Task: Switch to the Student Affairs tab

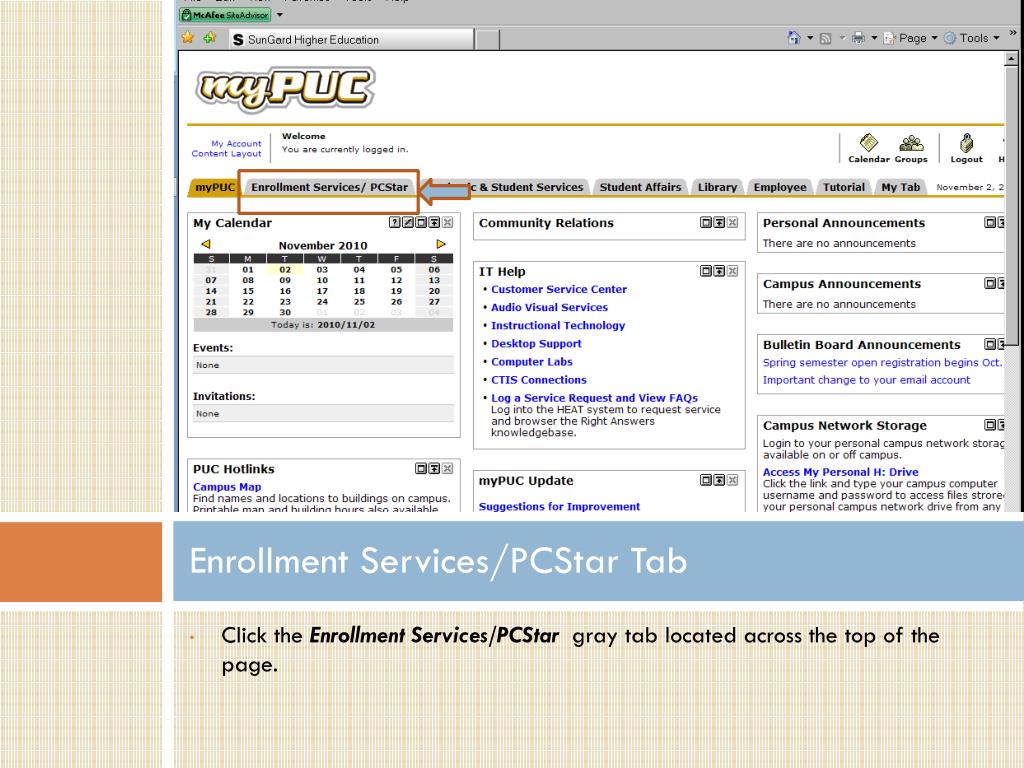Action: tap(640, 187)
